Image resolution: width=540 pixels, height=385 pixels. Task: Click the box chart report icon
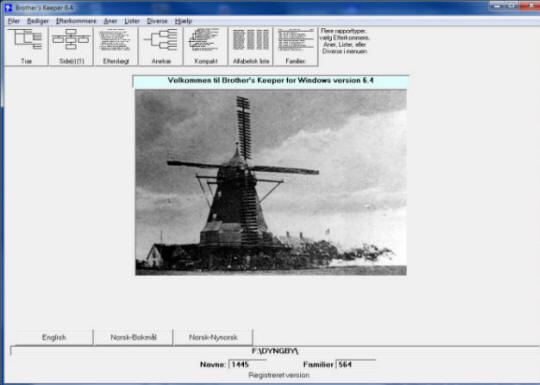coord(71,46)
